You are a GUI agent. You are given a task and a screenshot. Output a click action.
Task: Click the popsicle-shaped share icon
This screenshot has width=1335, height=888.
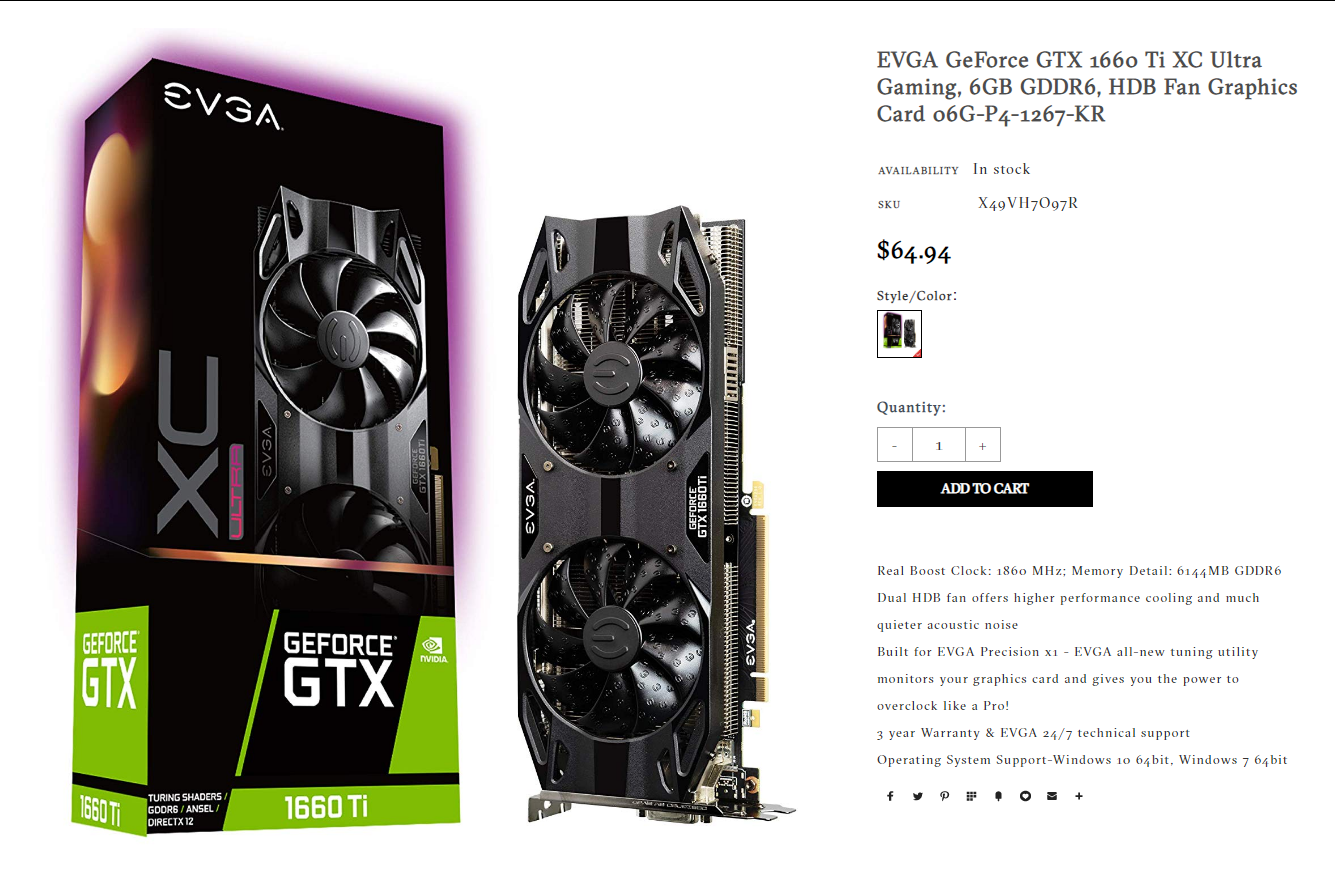(998, 796)
